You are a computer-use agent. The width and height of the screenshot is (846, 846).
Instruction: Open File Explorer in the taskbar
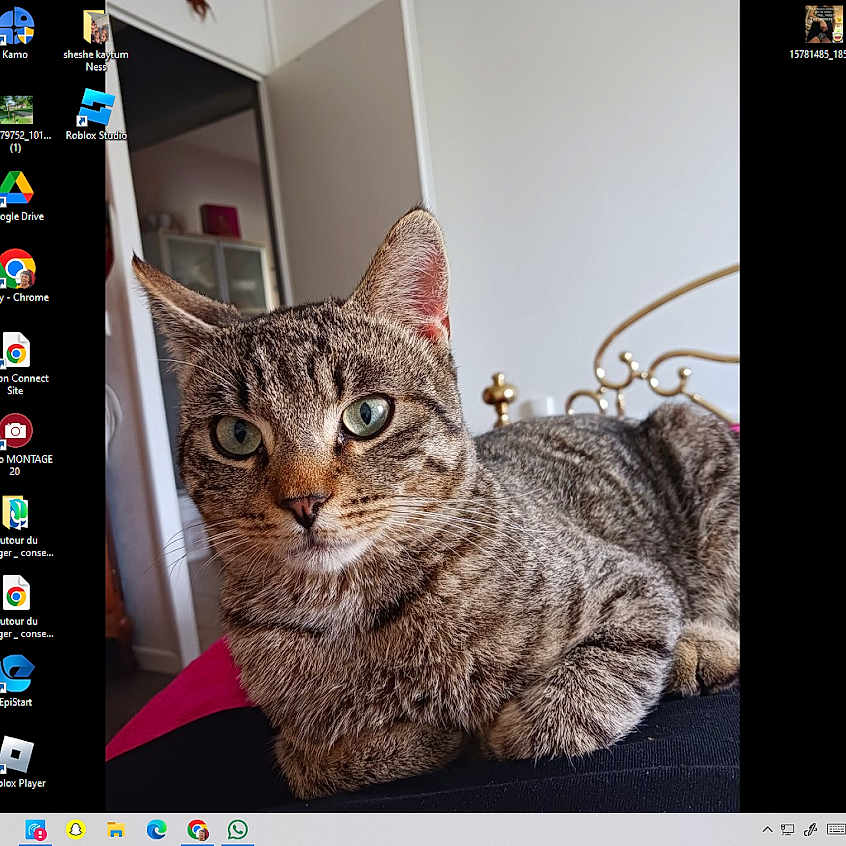point(116,829)
